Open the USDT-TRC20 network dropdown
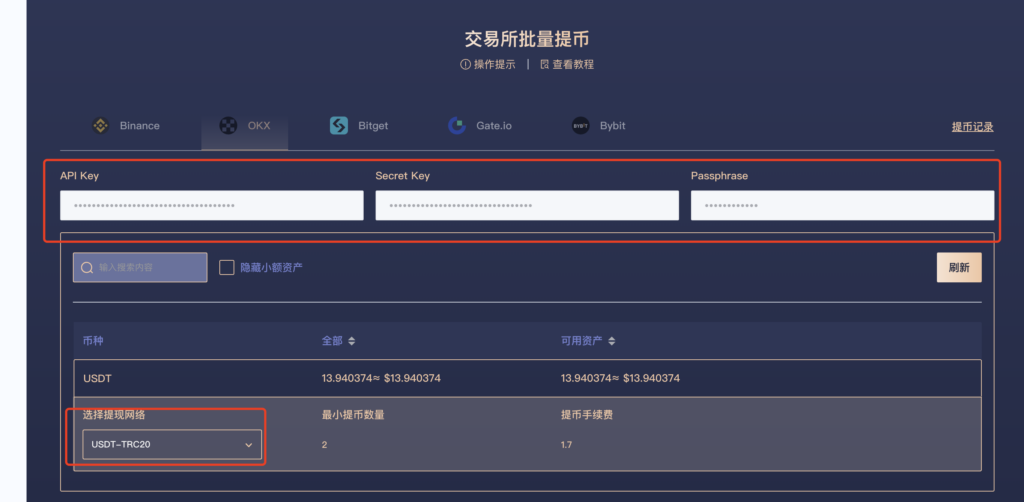The image size is (1024, 502). (172, 445)
